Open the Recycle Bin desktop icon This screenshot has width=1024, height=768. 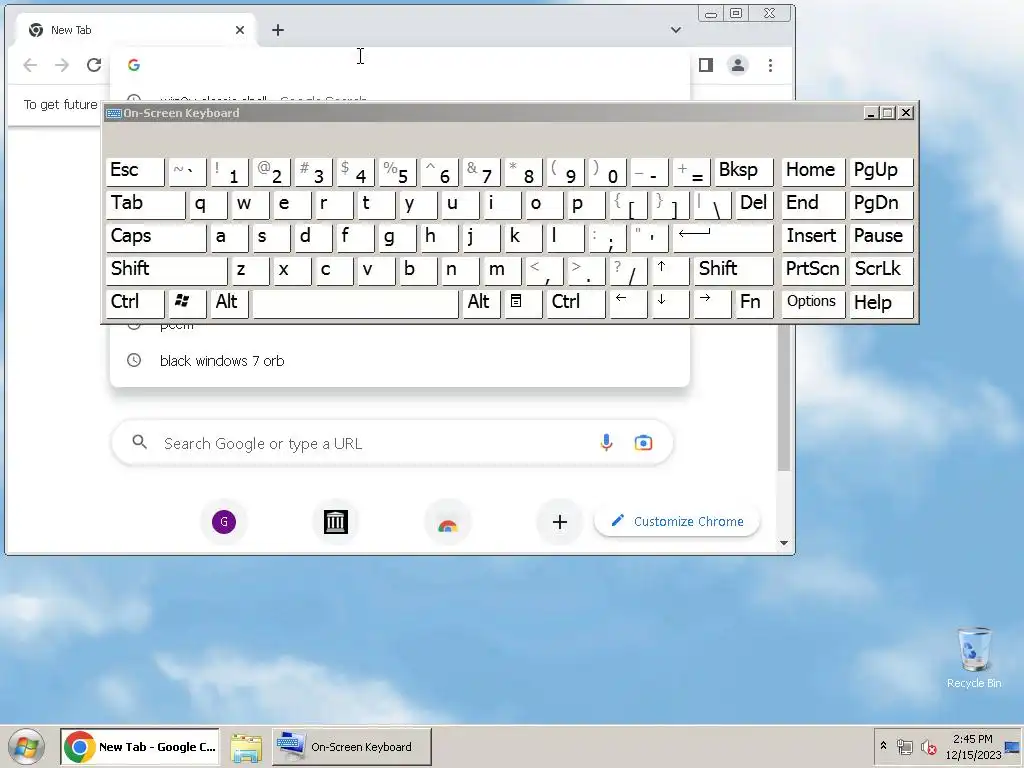(974, 658)
